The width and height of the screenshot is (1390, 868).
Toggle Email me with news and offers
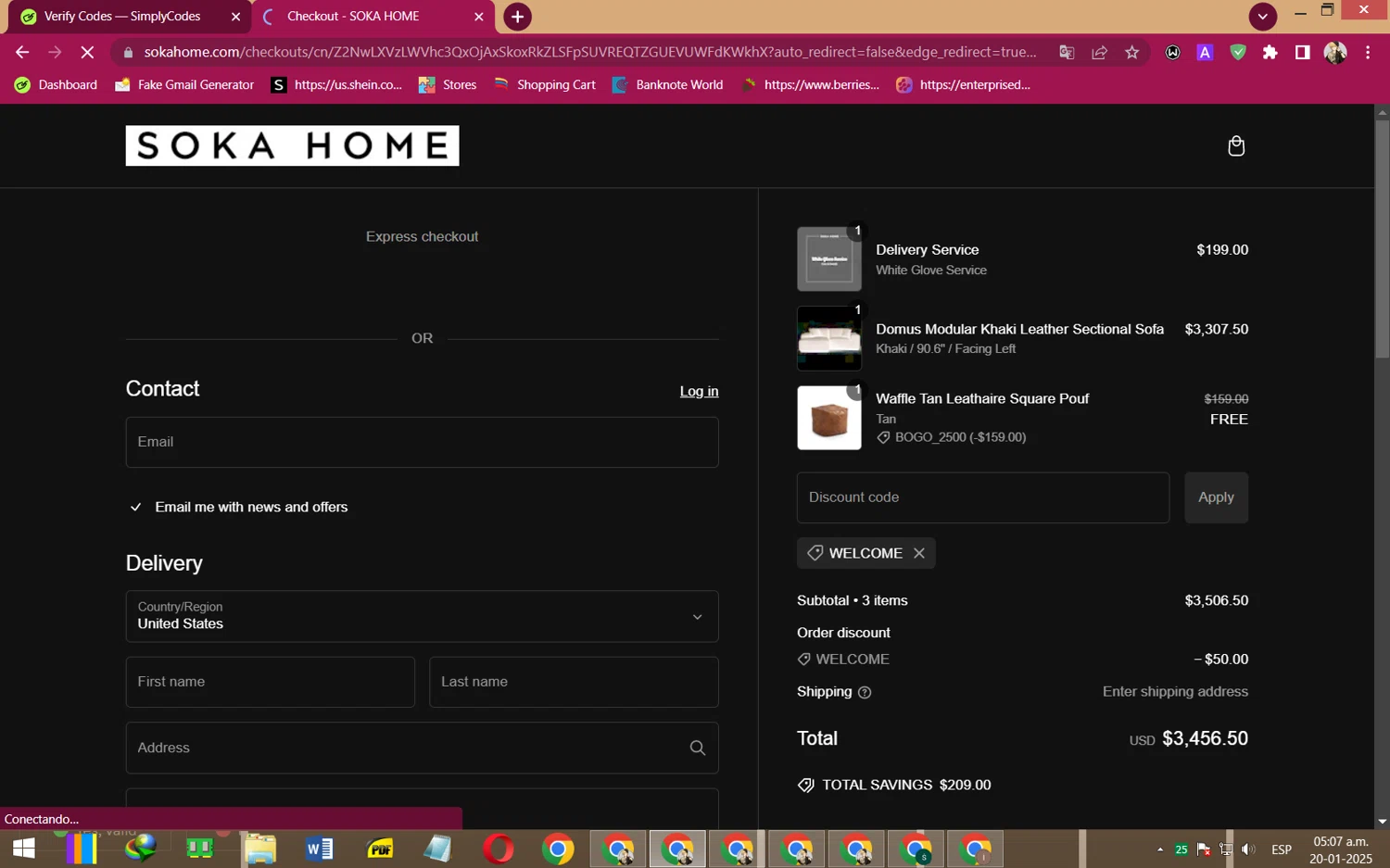pos(136,507)
